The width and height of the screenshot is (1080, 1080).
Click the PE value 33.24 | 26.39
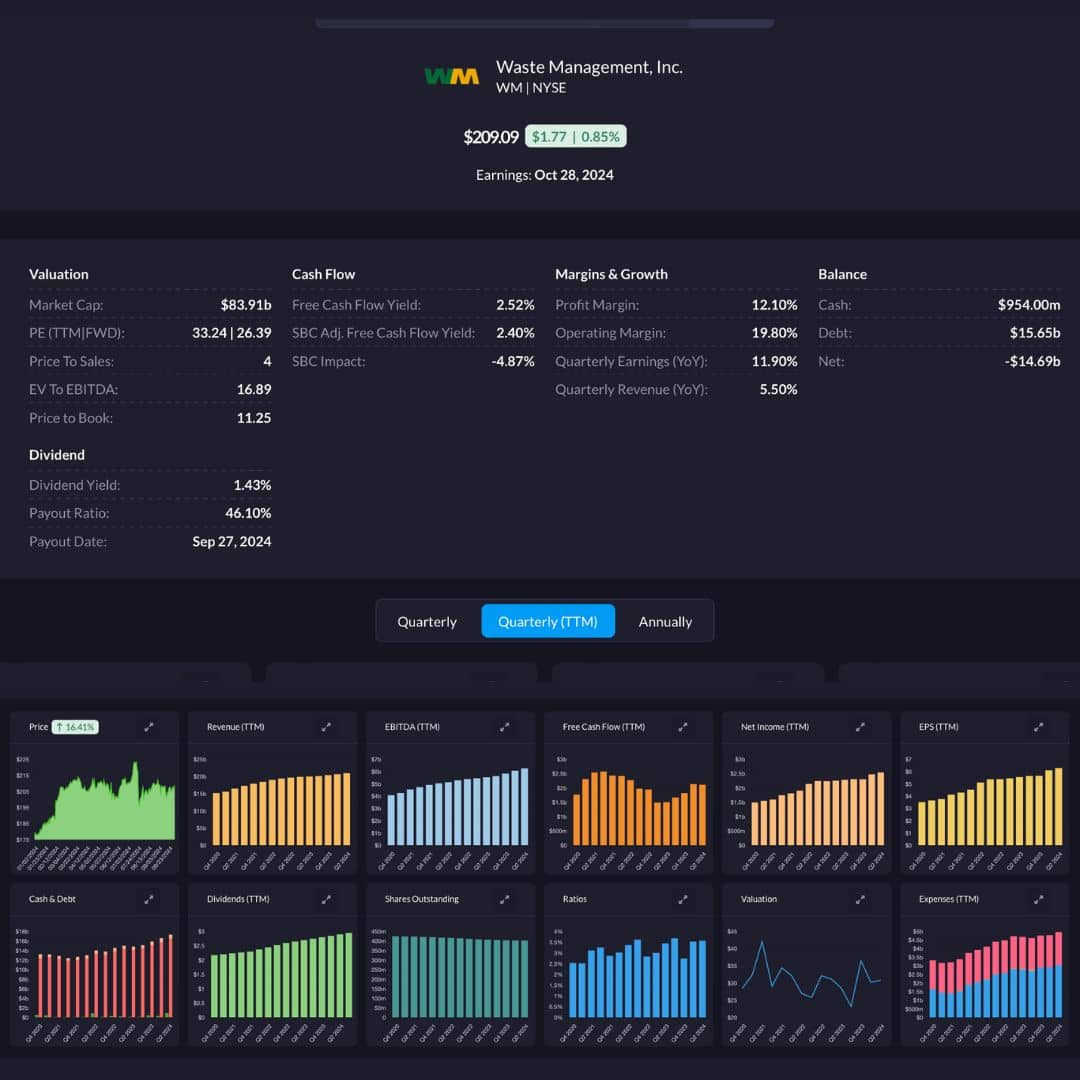(231, 333)
